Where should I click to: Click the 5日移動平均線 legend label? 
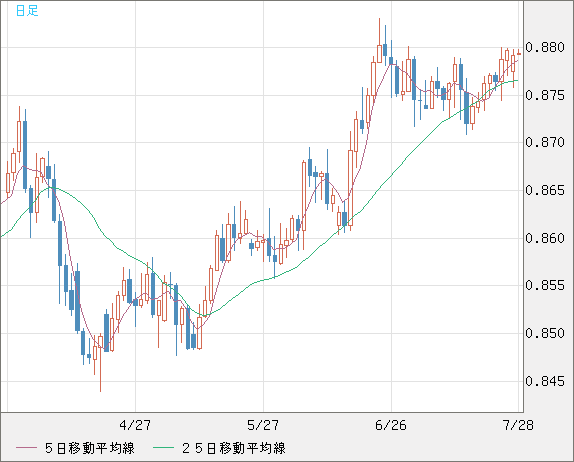[90, 448]
